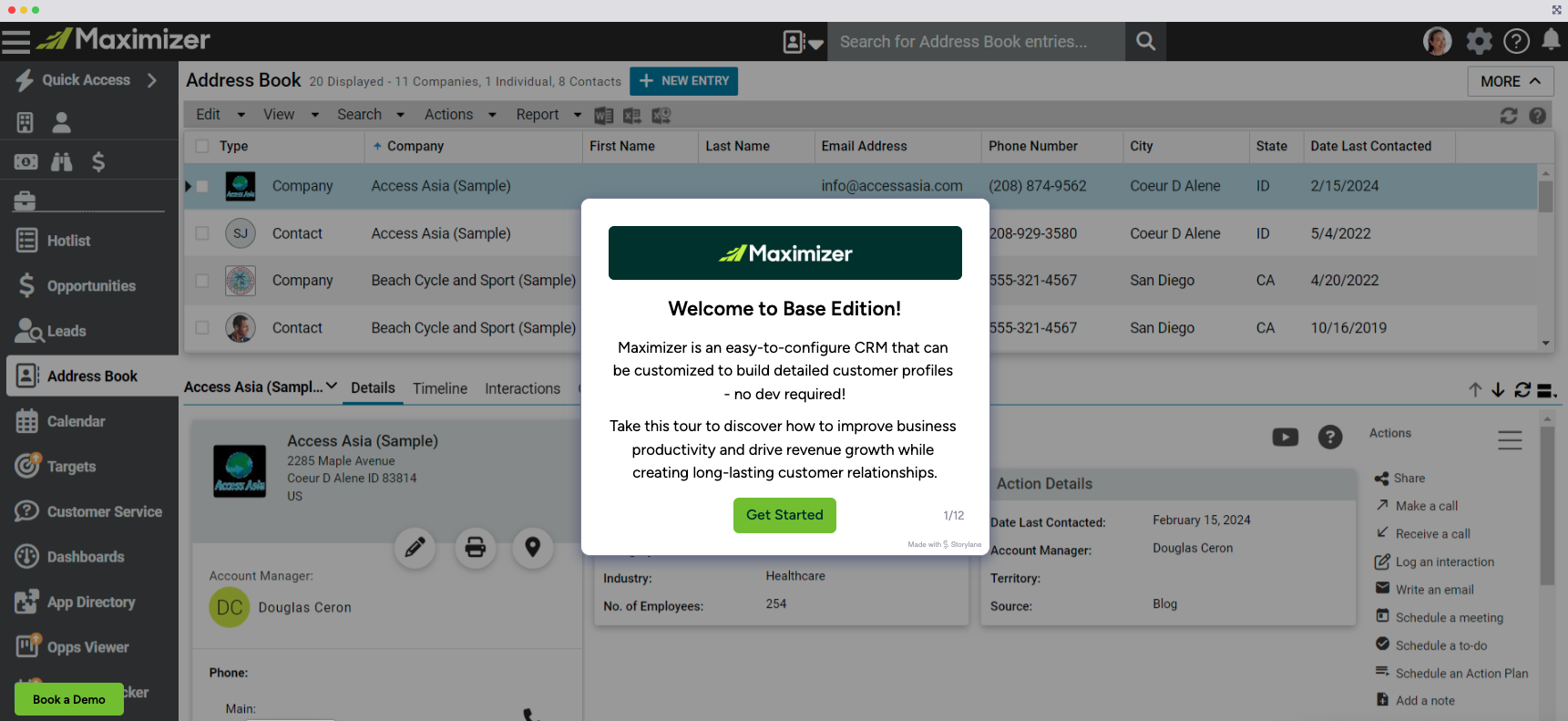Click the print icon for Access Asia
The height and width of the screenshot is (721, 1568).
476,548
